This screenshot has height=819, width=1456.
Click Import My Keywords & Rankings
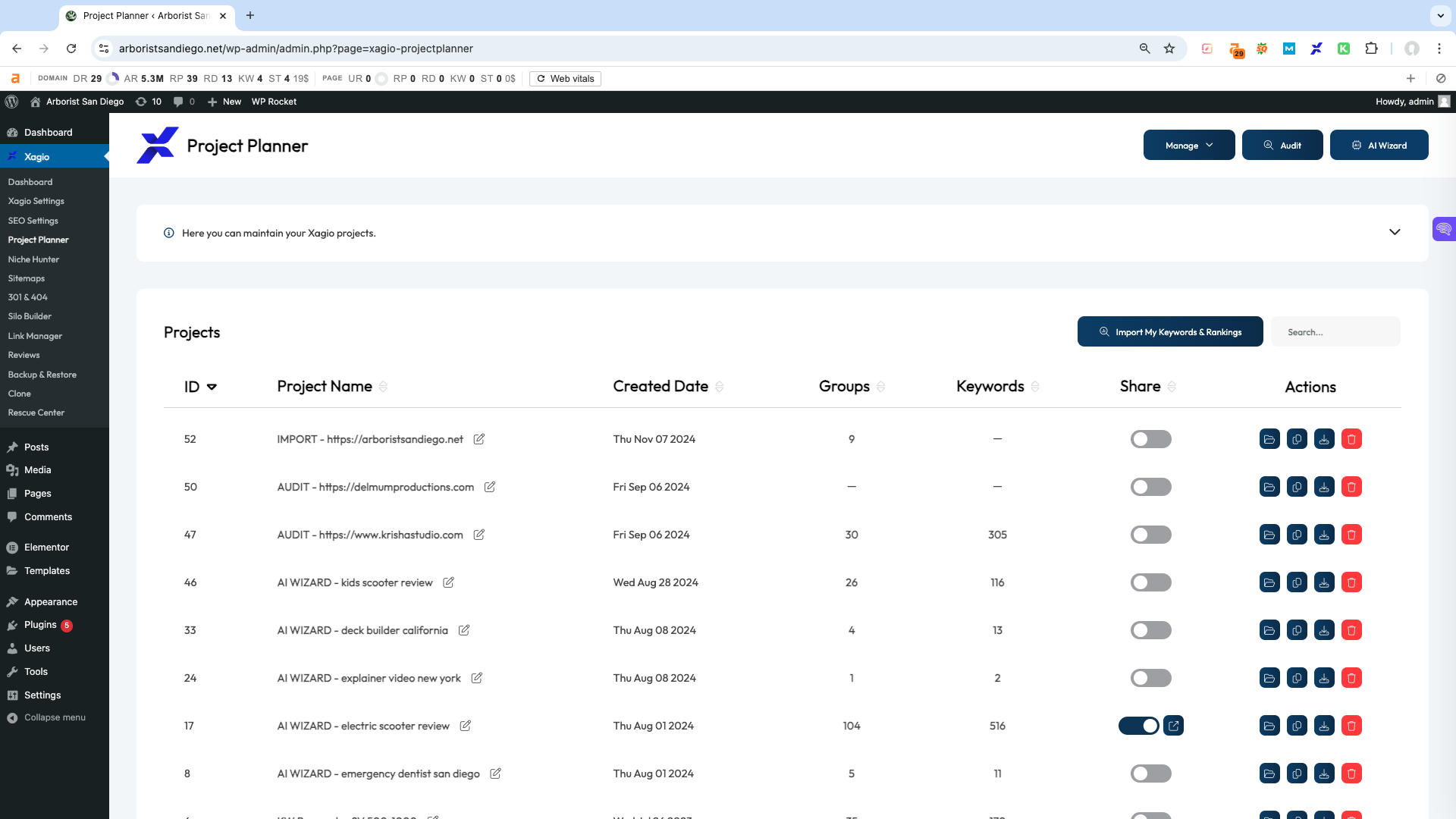[1170, 331]
